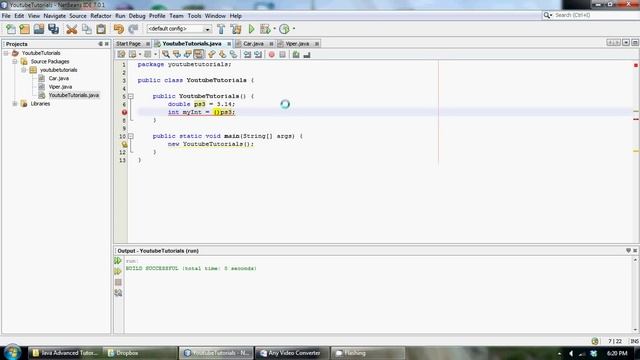
Task: Open Dropbox from the taskbar
Action: coord(140,353)
